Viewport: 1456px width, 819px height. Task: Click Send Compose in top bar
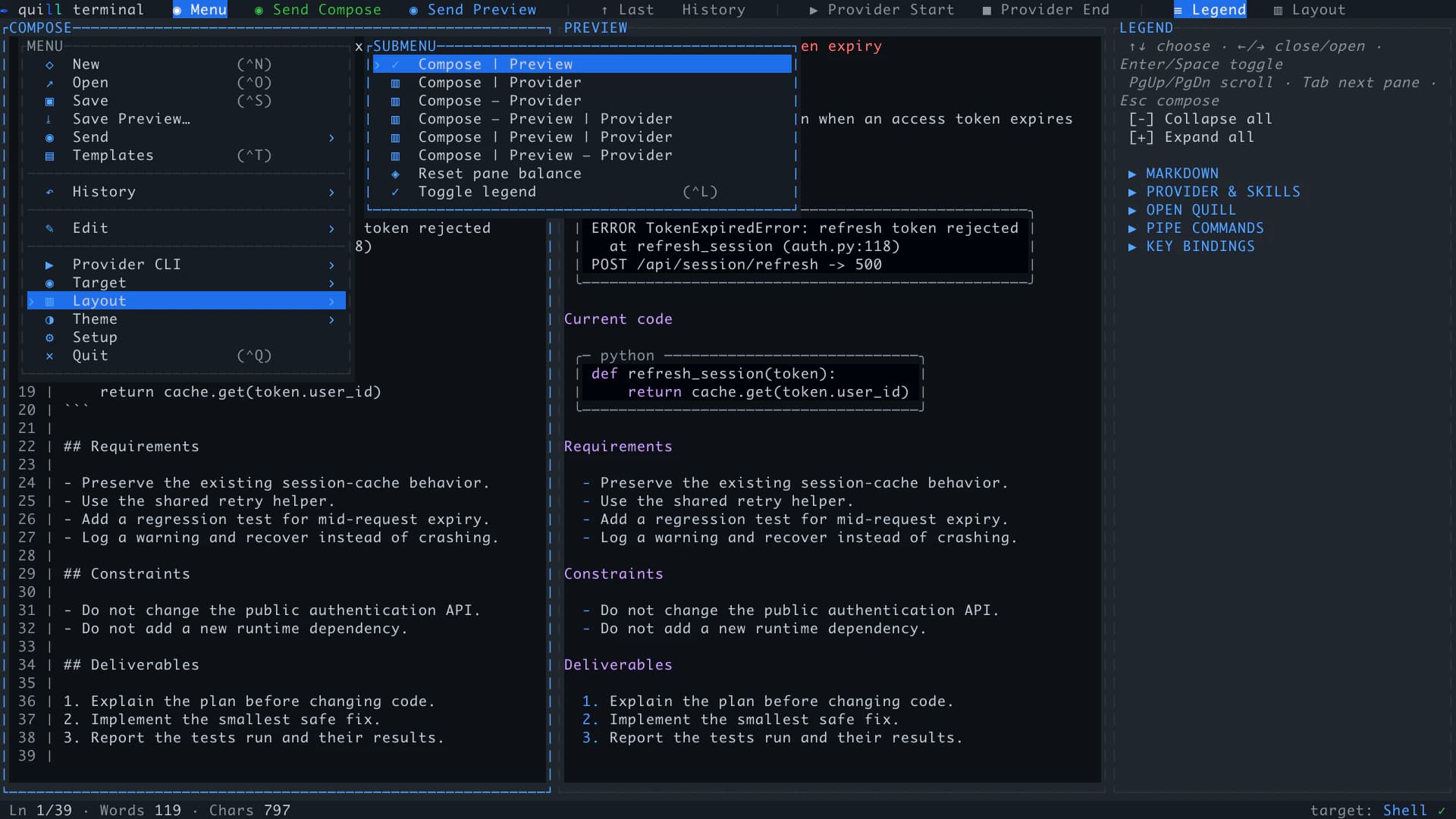point(318,9)
